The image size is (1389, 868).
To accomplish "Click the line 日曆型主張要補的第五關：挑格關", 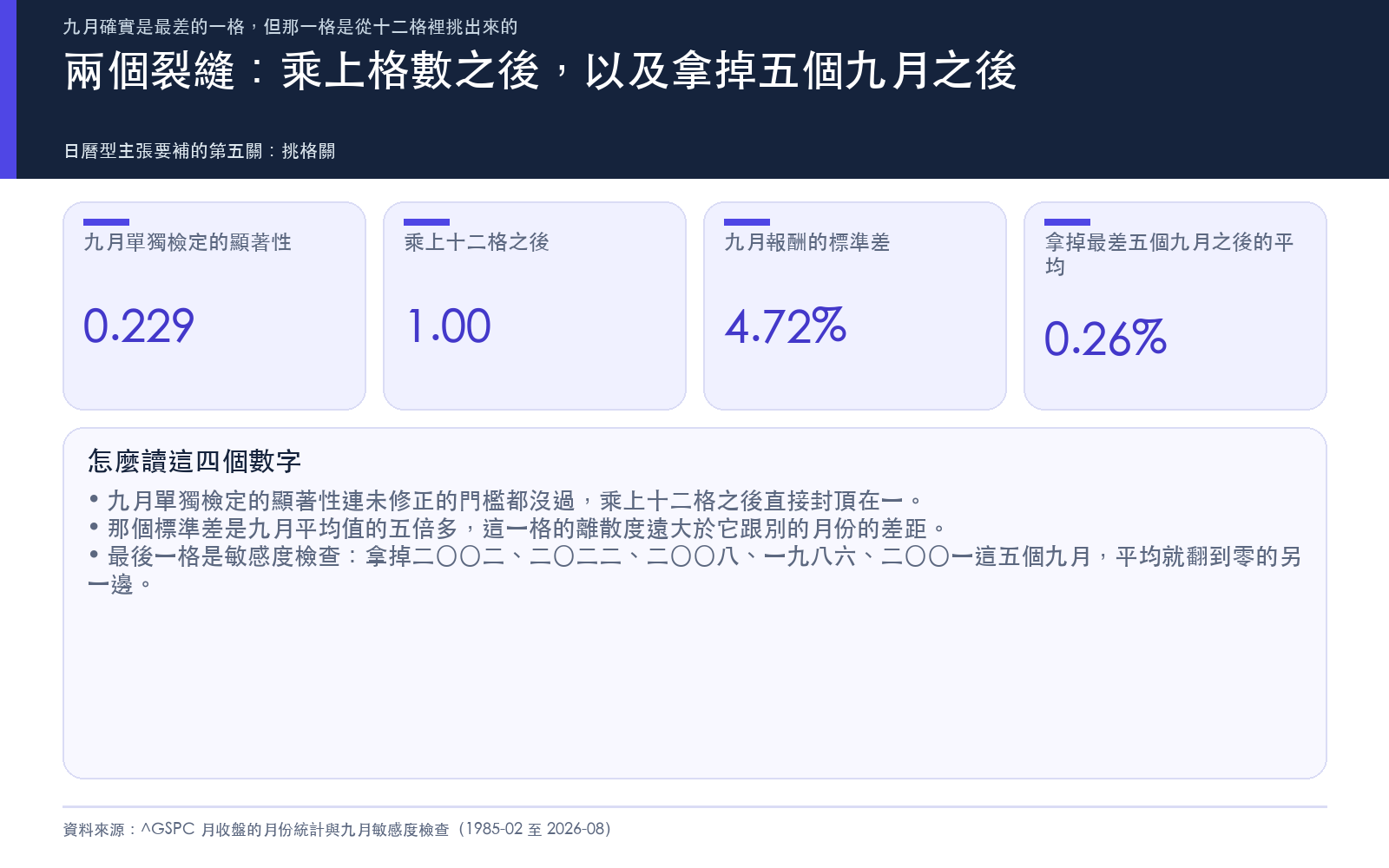I will 199,151.
